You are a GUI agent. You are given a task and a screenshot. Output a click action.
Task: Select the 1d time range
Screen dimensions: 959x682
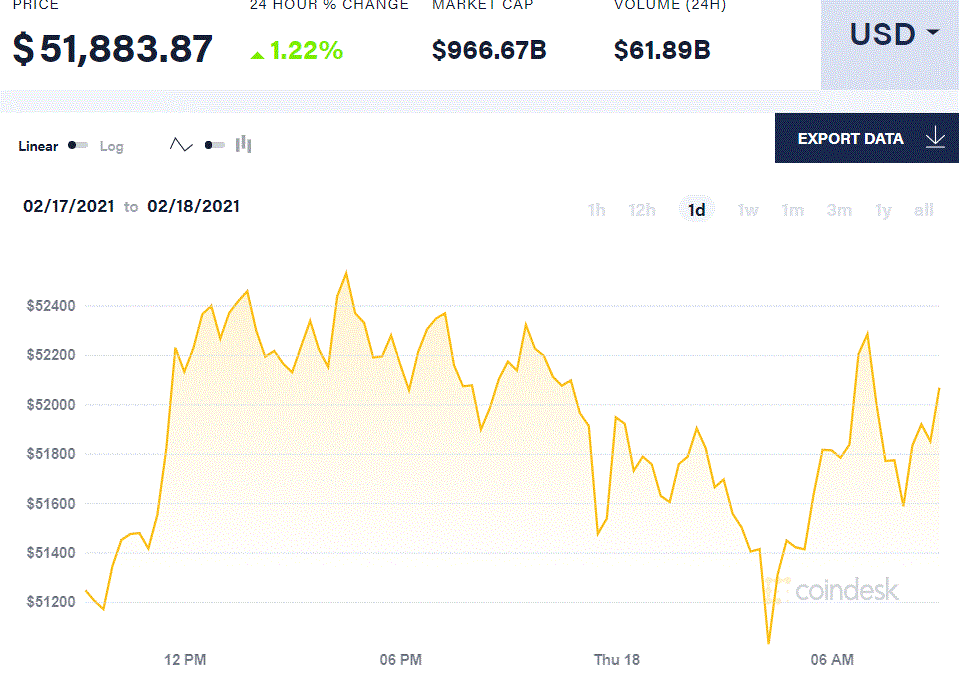click(696, 210)
